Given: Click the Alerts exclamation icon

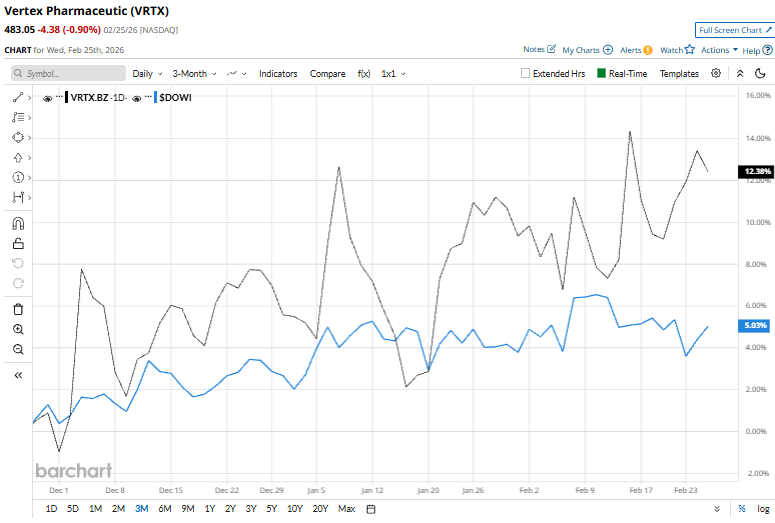Looking at the screenshot, I should [x=648, y=50].
